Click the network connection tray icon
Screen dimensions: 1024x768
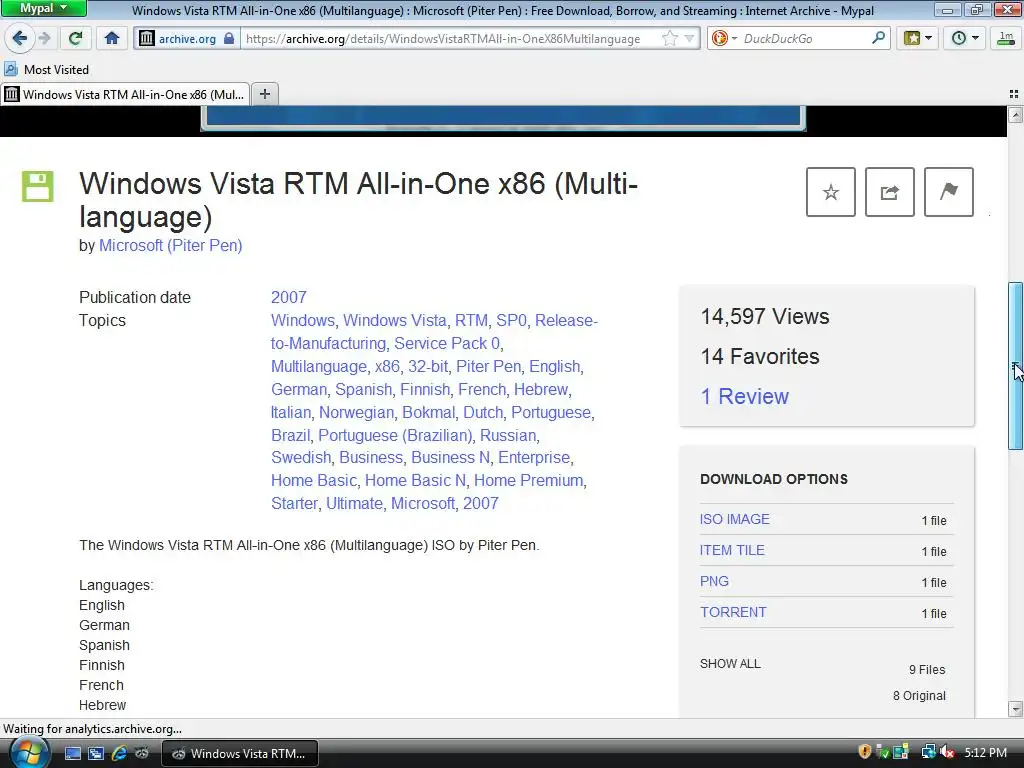click(928, 752)
